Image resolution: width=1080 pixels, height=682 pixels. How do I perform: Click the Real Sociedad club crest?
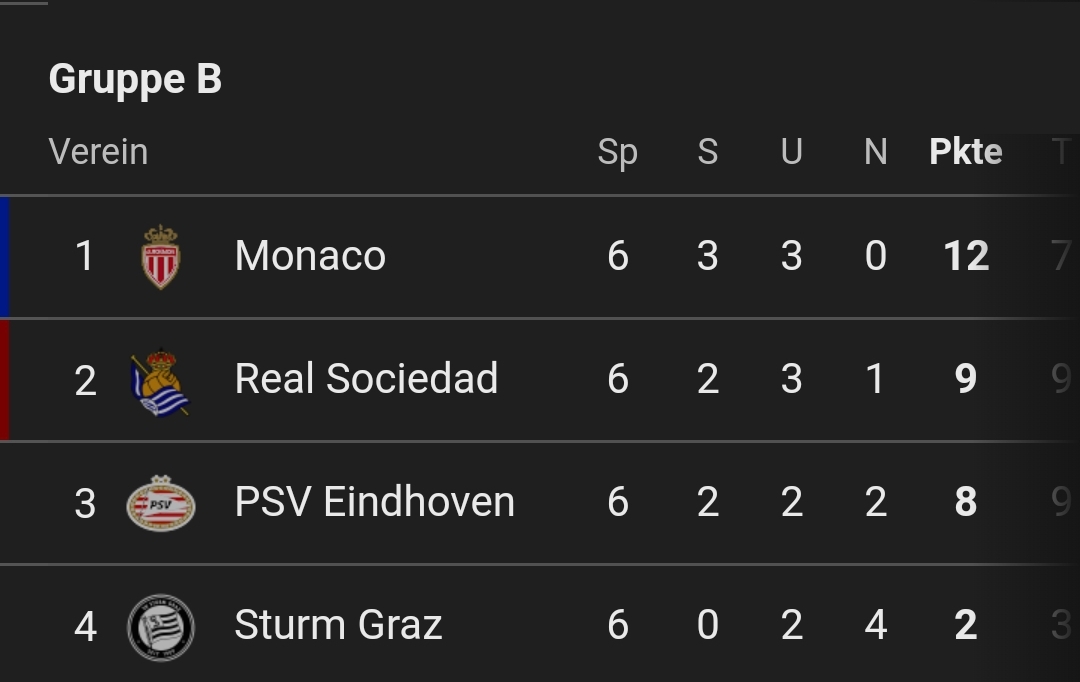160,382
